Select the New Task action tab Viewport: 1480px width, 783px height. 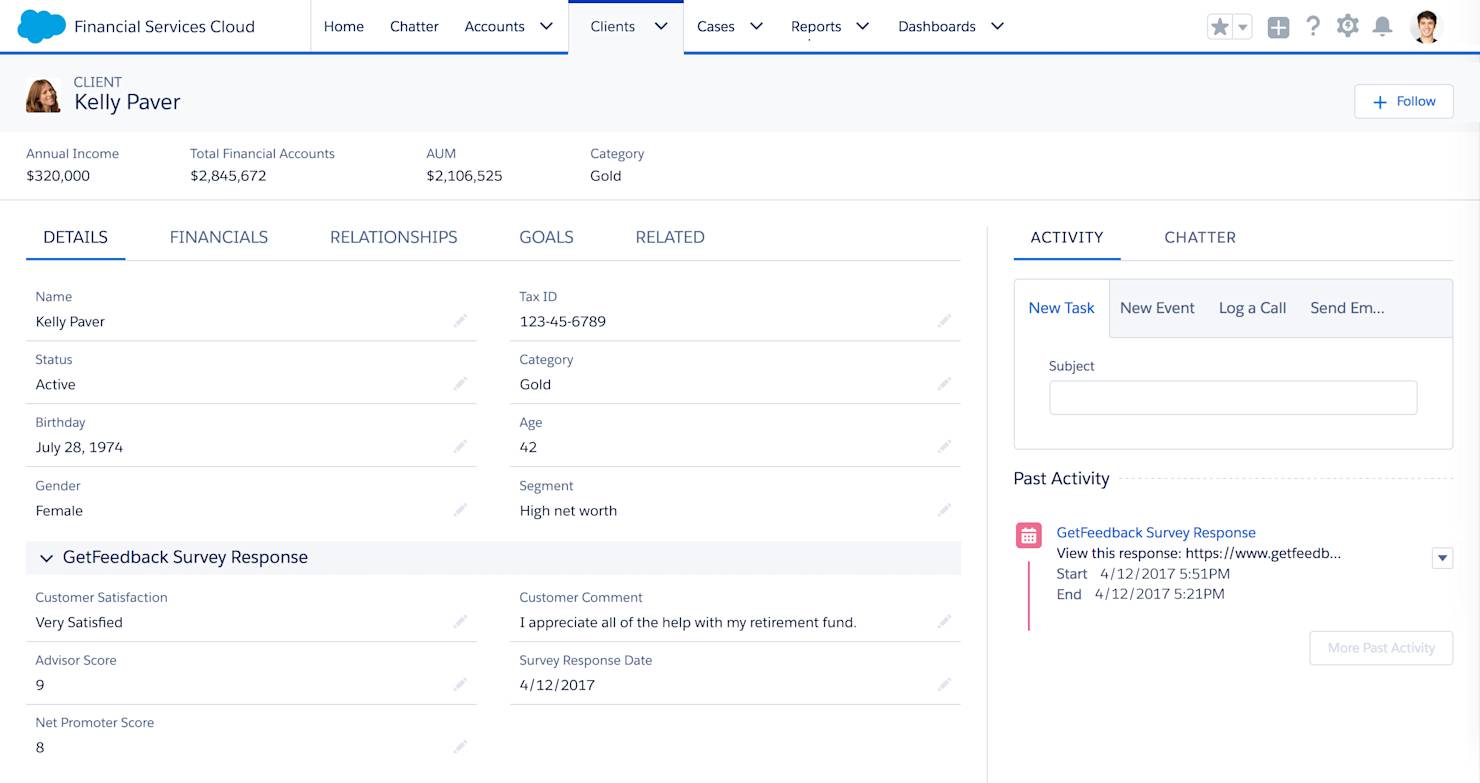click(1062, 308)
